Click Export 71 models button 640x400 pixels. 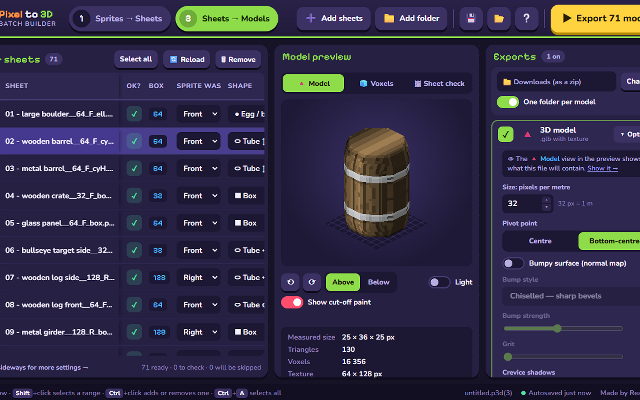point(596,18)
